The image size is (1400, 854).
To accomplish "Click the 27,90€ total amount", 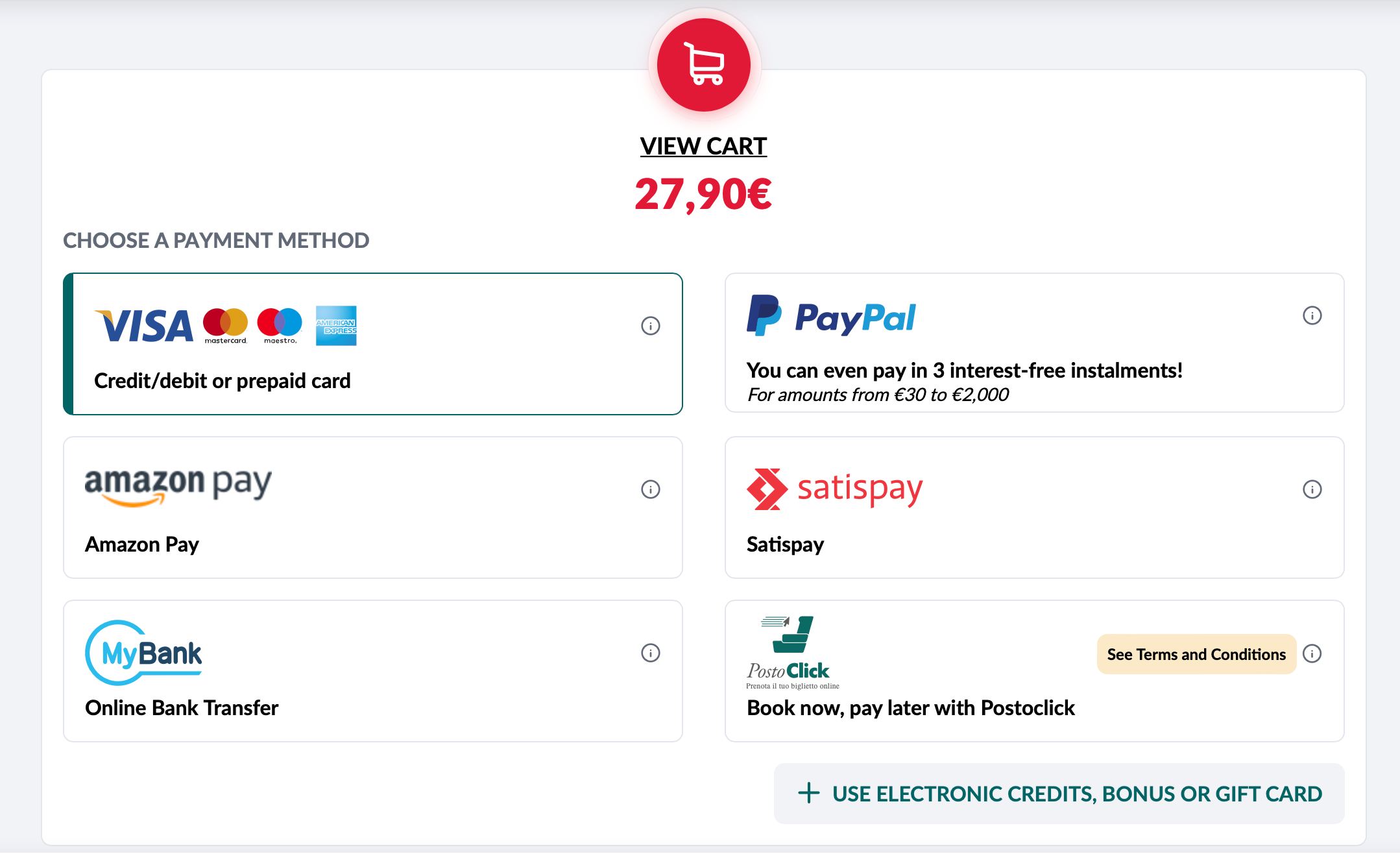I will [x=704, y=194].
